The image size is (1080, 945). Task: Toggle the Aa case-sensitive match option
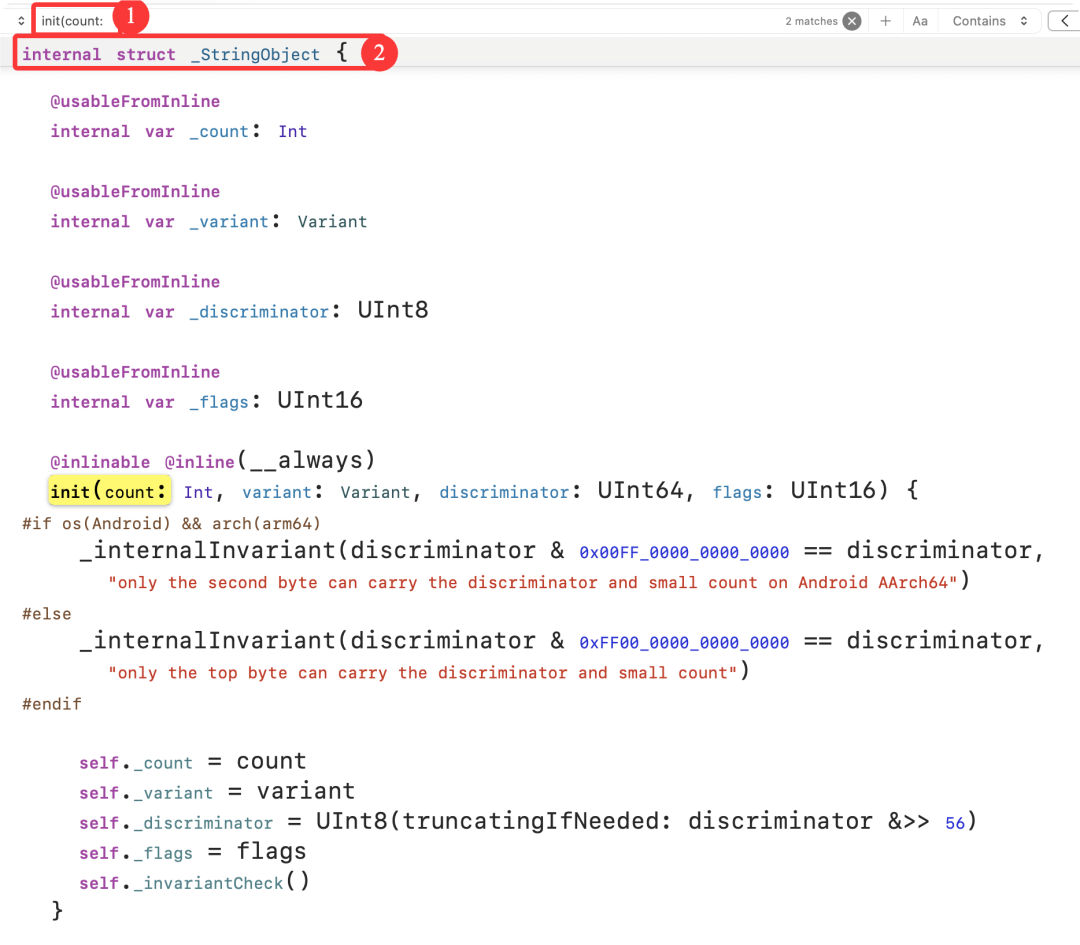pos(919,21)
